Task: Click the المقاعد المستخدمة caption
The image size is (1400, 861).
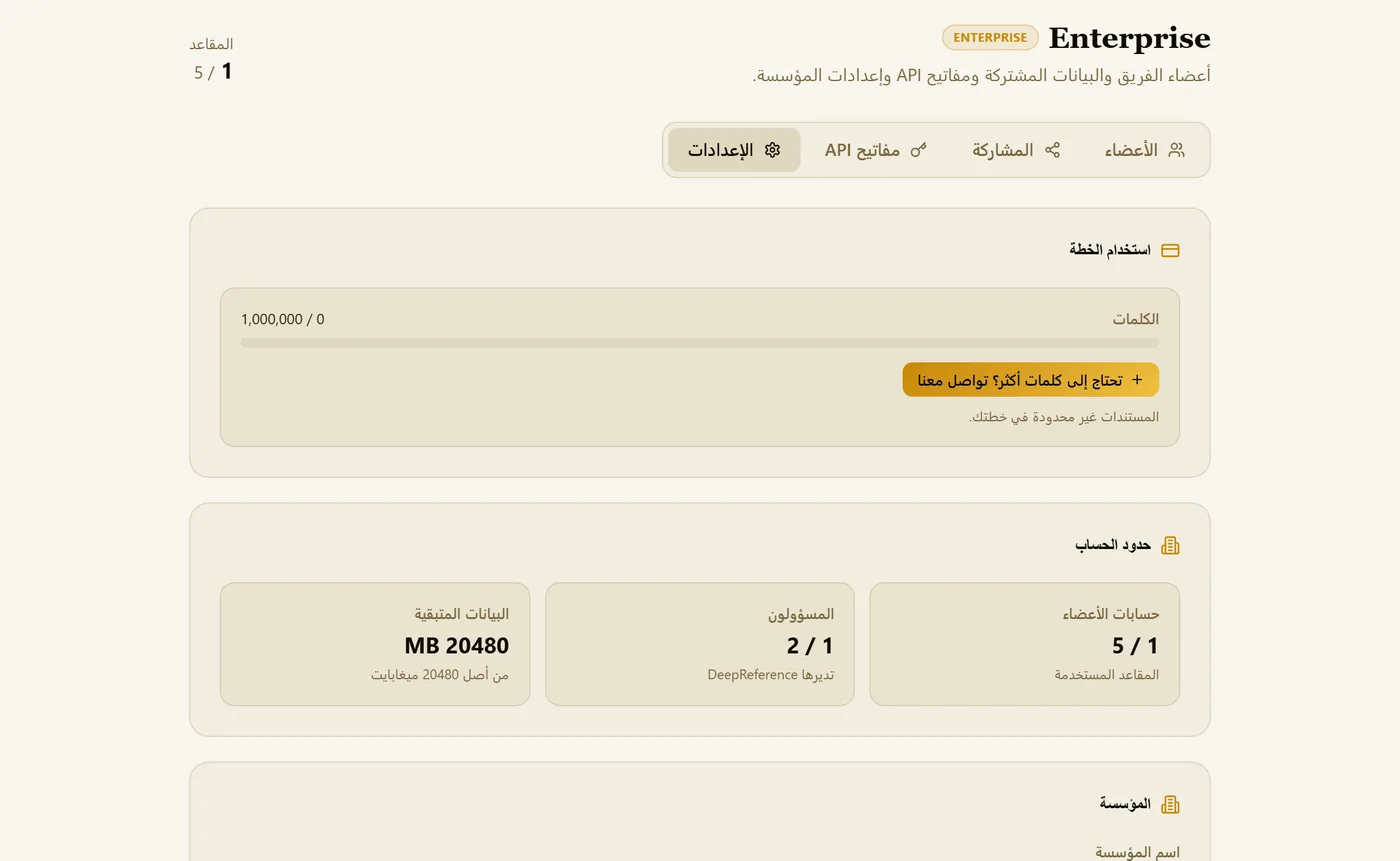Action: (x=1107, y=675)
